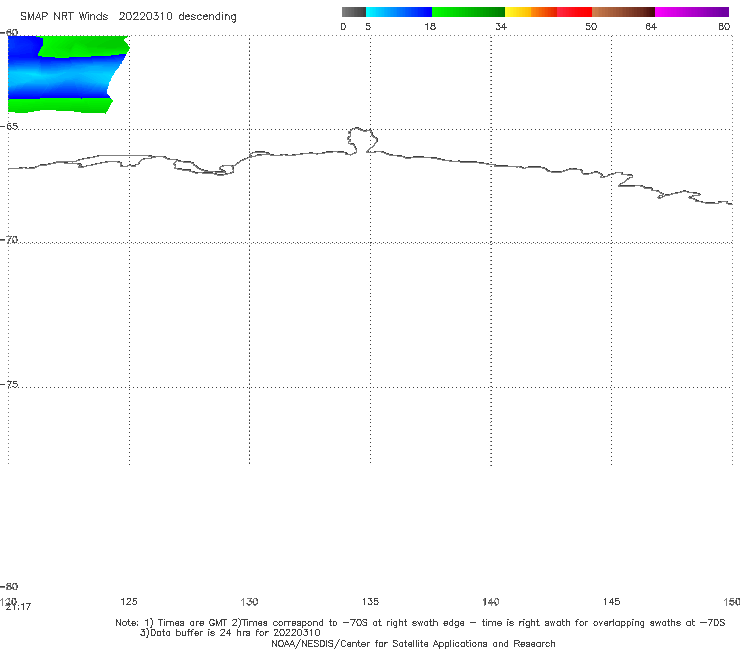Click the green 18-34 segment of color bar

pos(468,12)
